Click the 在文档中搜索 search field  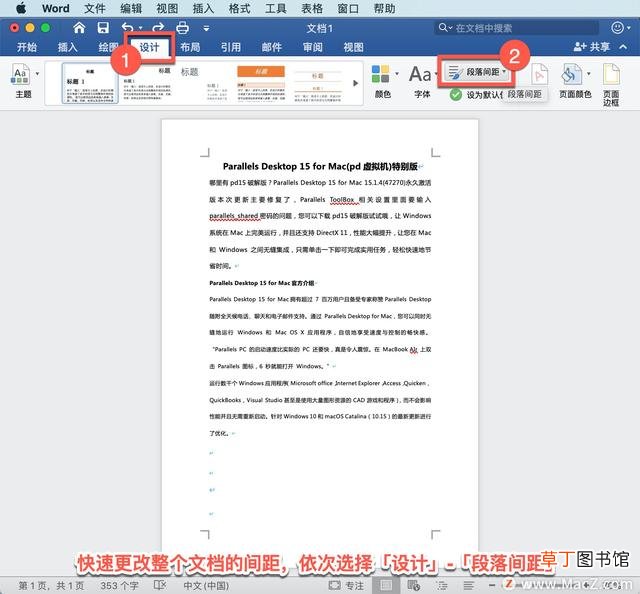pos(516,28)
